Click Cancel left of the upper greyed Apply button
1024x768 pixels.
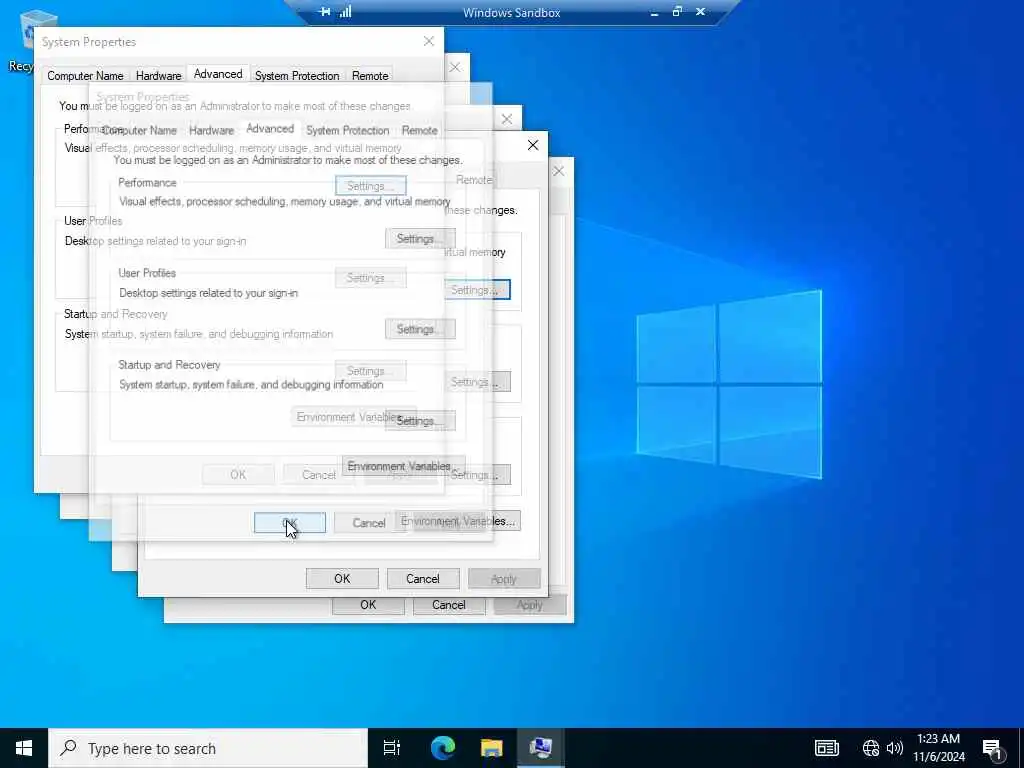coord(423,579)
